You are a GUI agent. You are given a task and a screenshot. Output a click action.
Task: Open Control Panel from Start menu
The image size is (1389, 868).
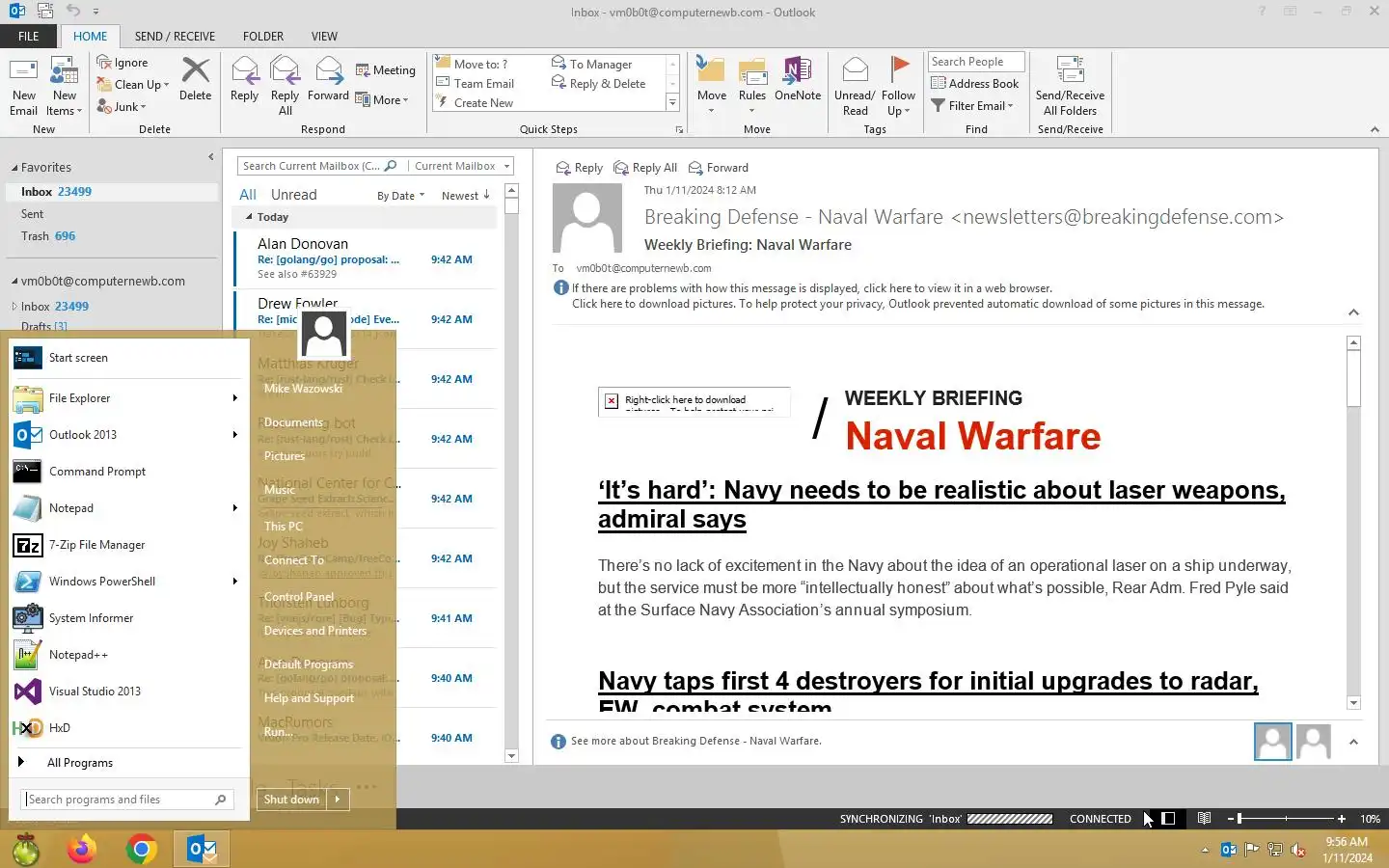pos(299,597)
